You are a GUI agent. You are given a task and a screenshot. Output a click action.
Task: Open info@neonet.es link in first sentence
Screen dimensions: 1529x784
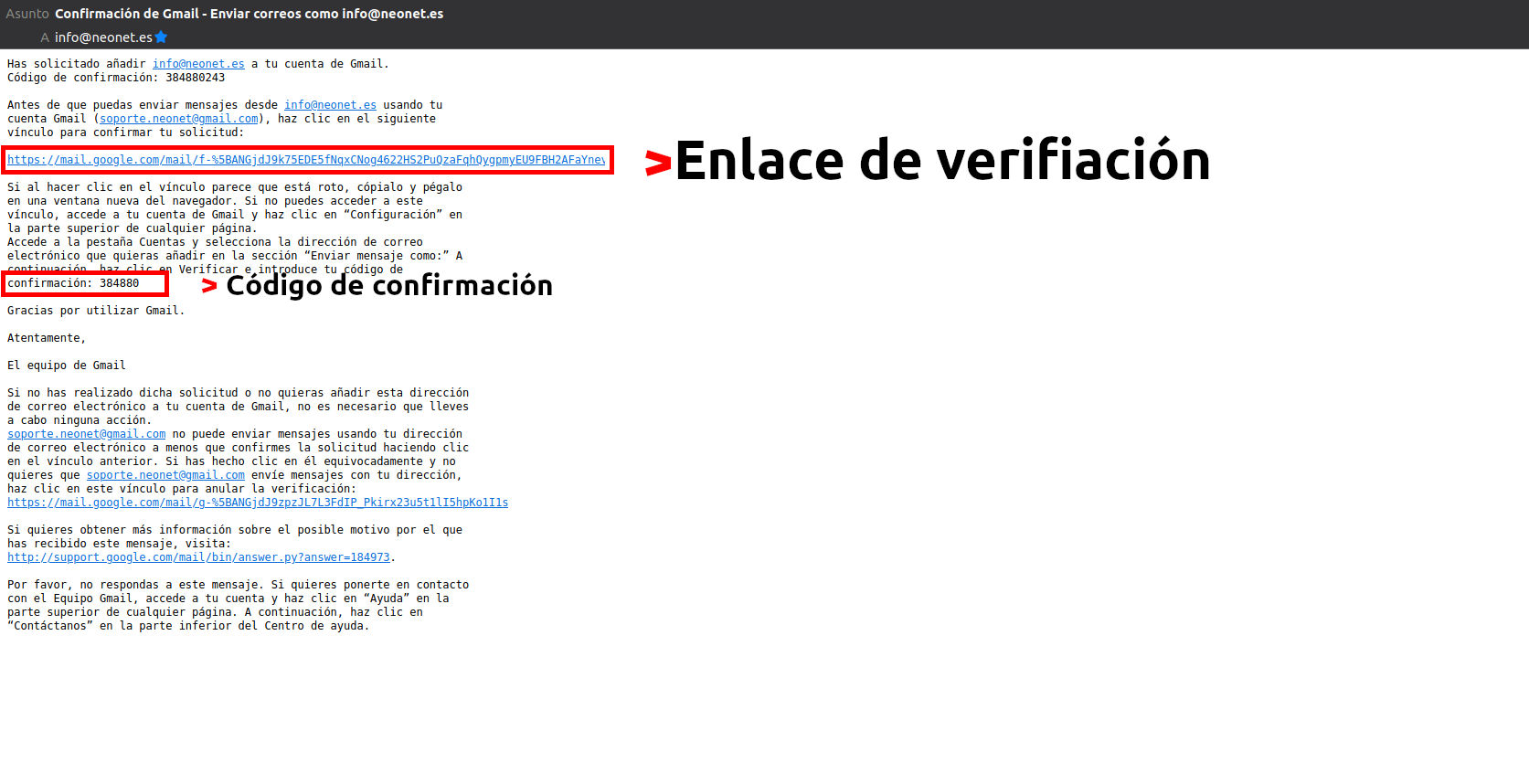198,64
